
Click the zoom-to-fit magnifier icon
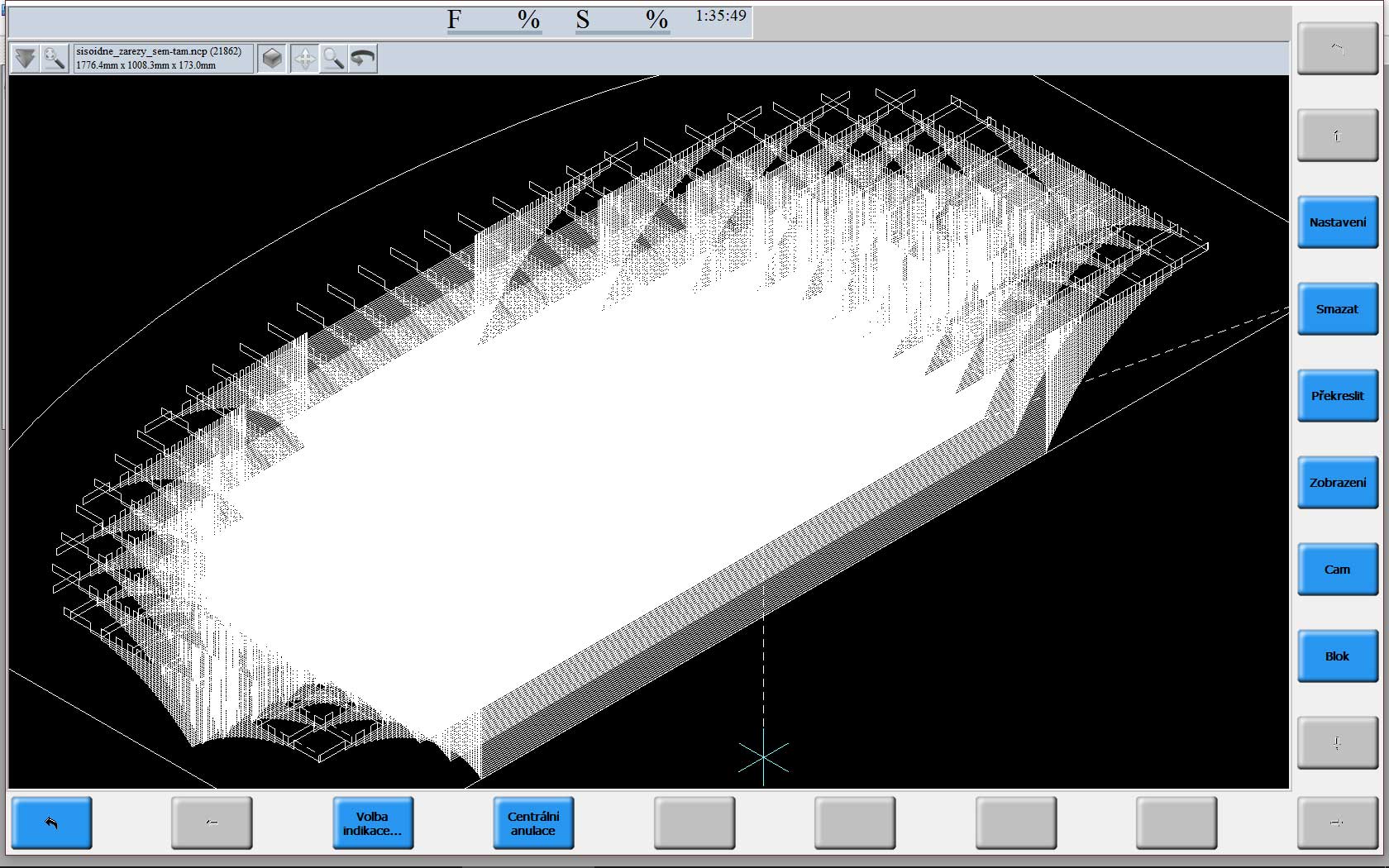pyautogui.click(x=55, y=59)
